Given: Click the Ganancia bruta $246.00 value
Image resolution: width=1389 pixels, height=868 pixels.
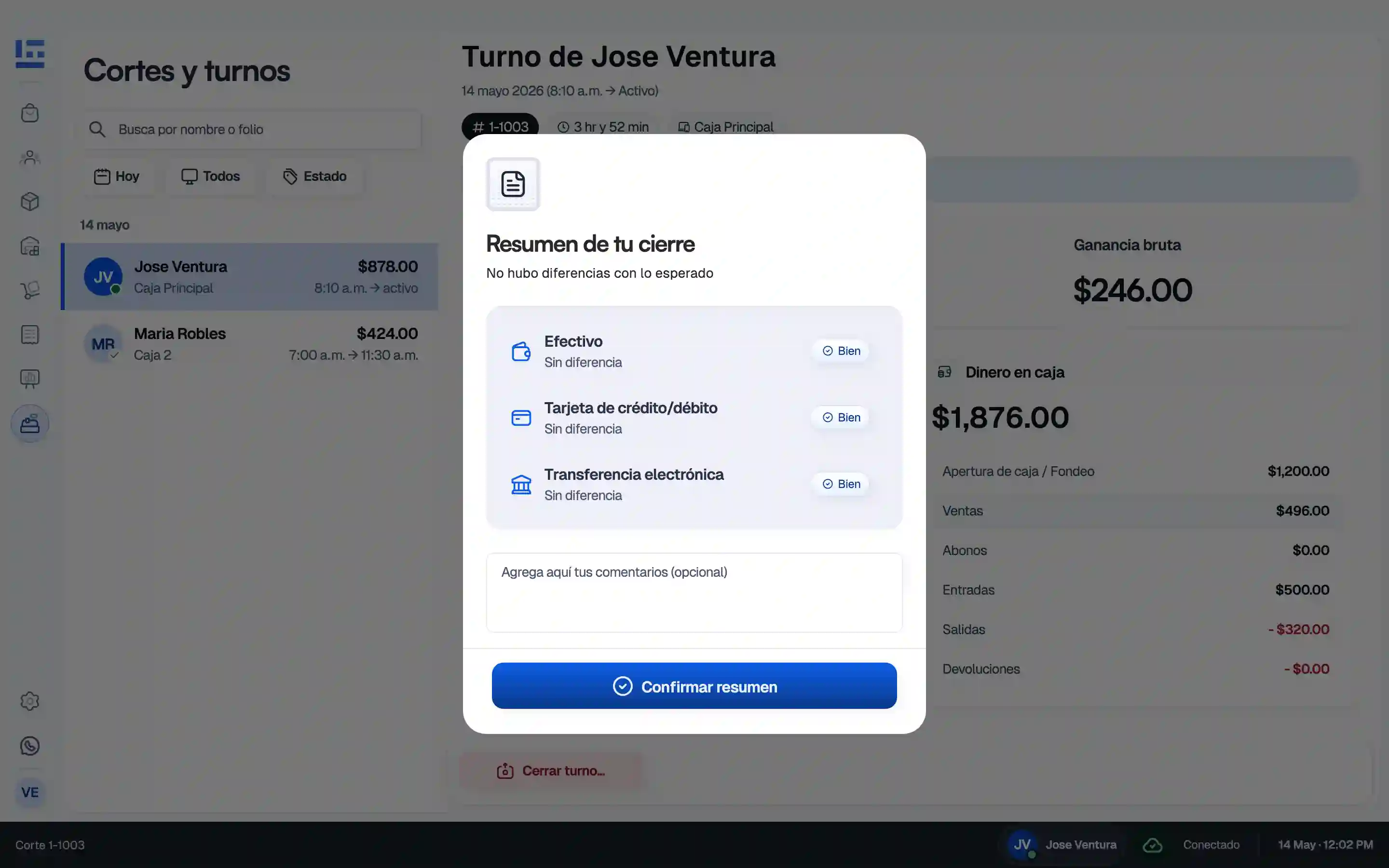Looking at the screenshot, I should [1132, 290].
